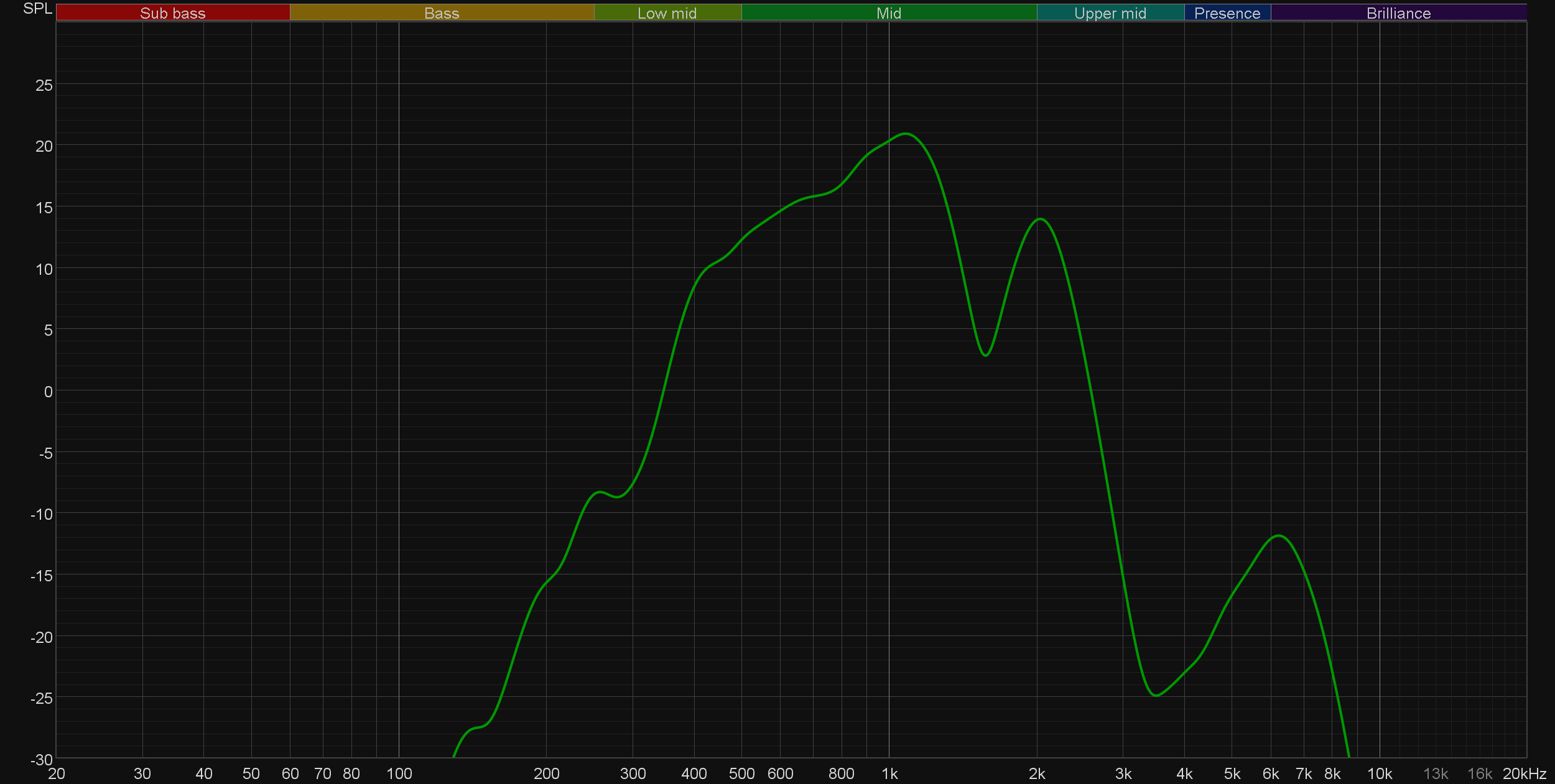1555x784 pixels.
Task: Click the Brilliance band label
Action: click(x=1398, y=13)
